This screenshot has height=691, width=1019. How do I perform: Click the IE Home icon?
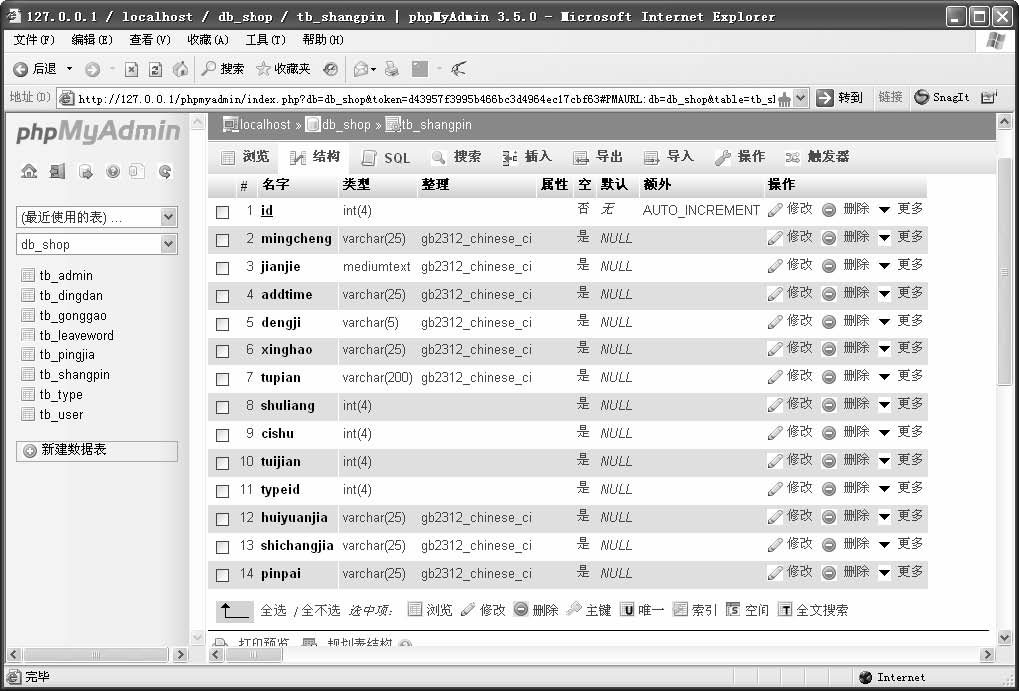[180, 69]
